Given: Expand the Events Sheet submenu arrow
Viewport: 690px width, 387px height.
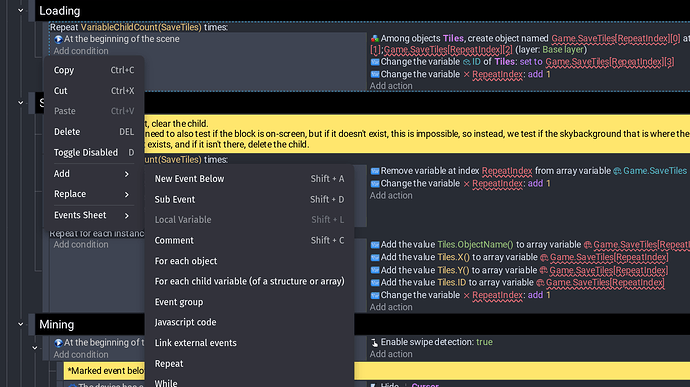Looking at the screenshot, I should (x=127, y=216).
